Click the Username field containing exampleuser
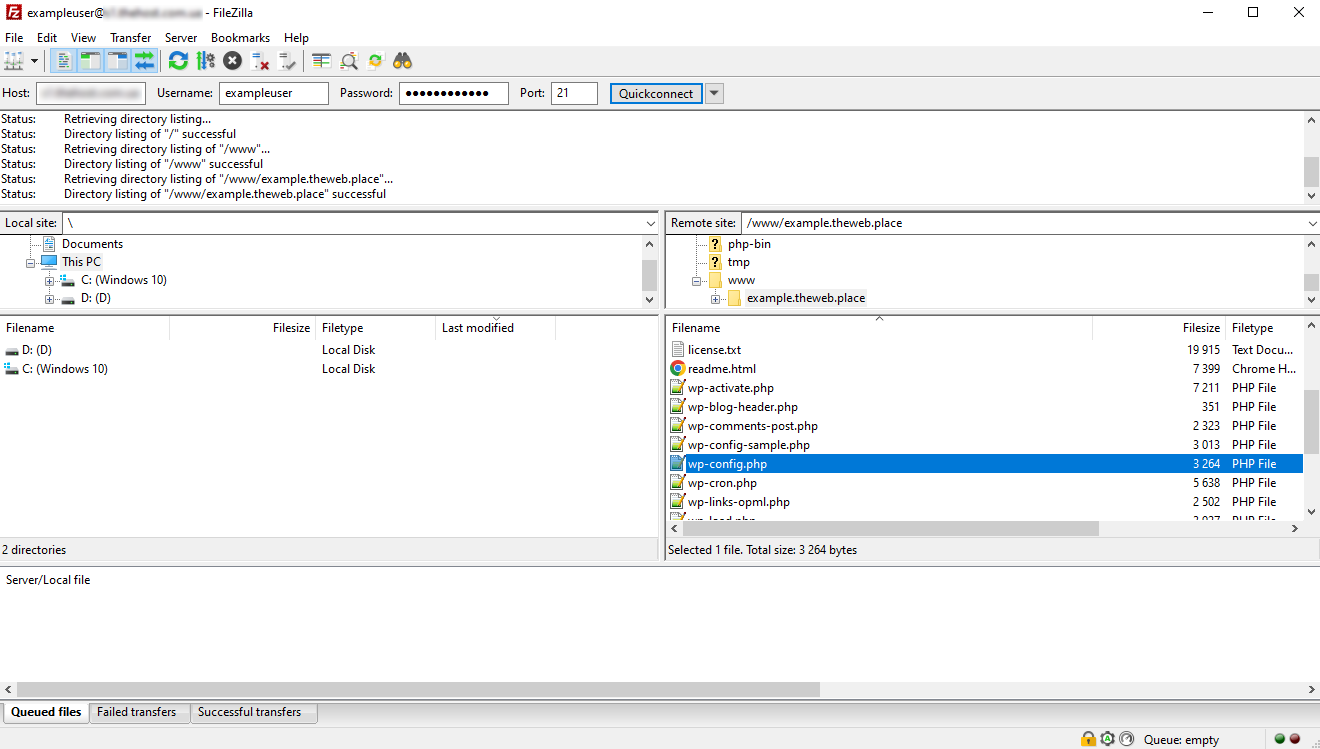Image resolution: width=1320 pixels, height=749 pixels. (274, 93)
